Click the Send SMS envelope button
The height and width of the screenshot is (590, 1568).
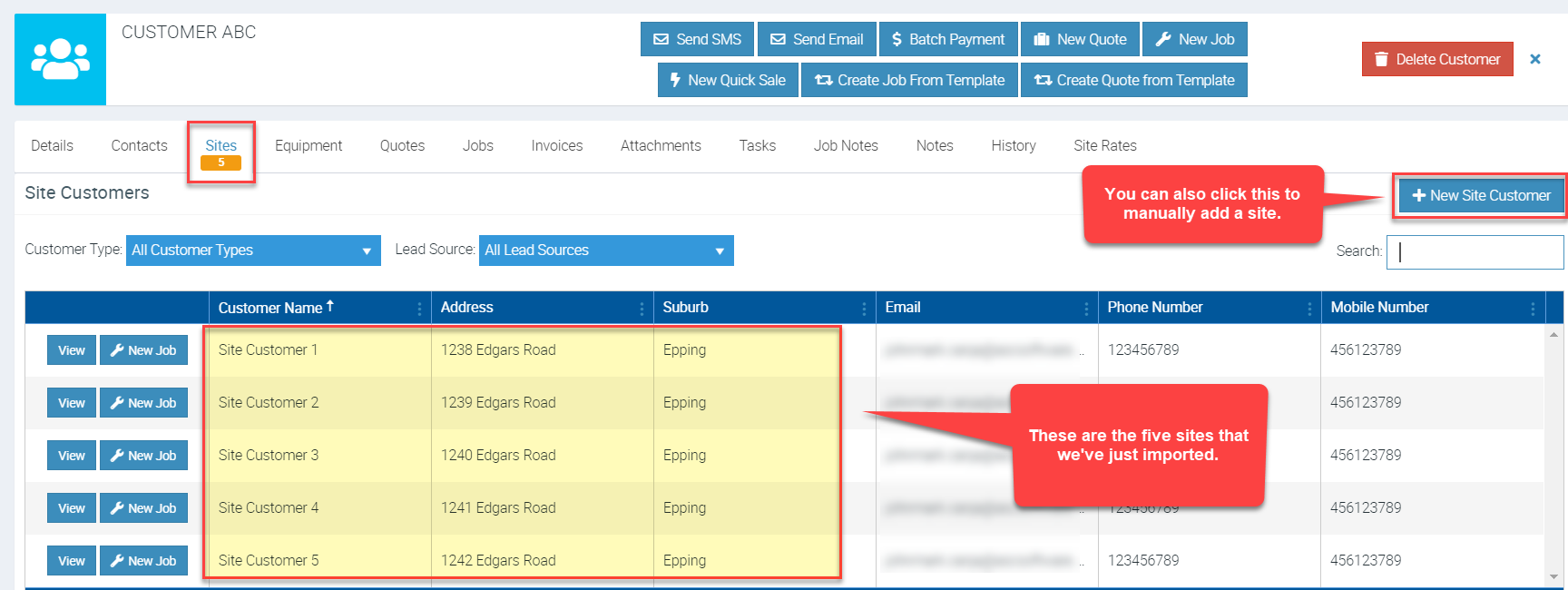[697, 39]
